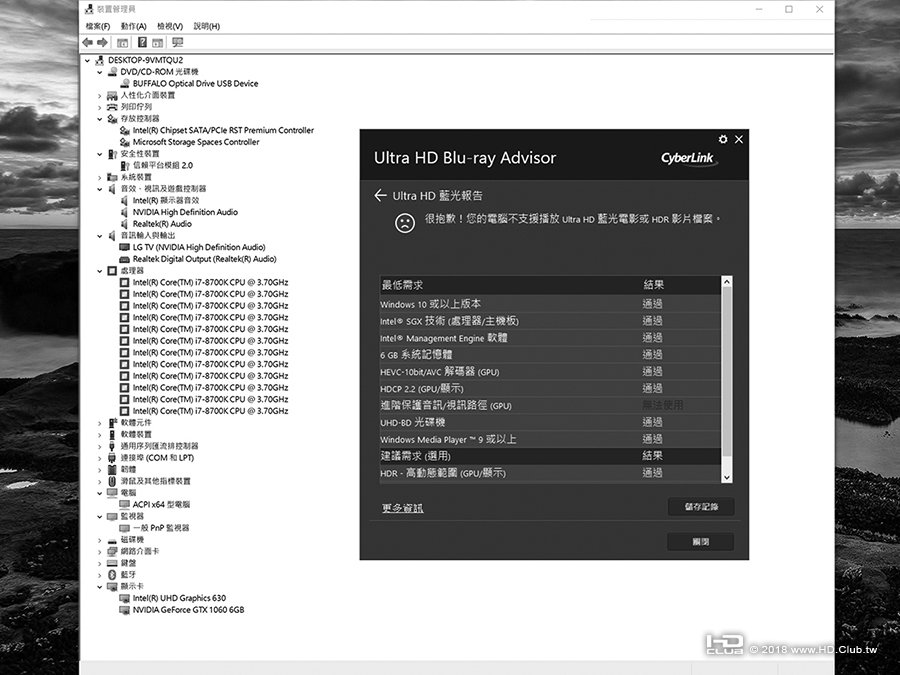Expand 鍵盤 category

point(100,563)
